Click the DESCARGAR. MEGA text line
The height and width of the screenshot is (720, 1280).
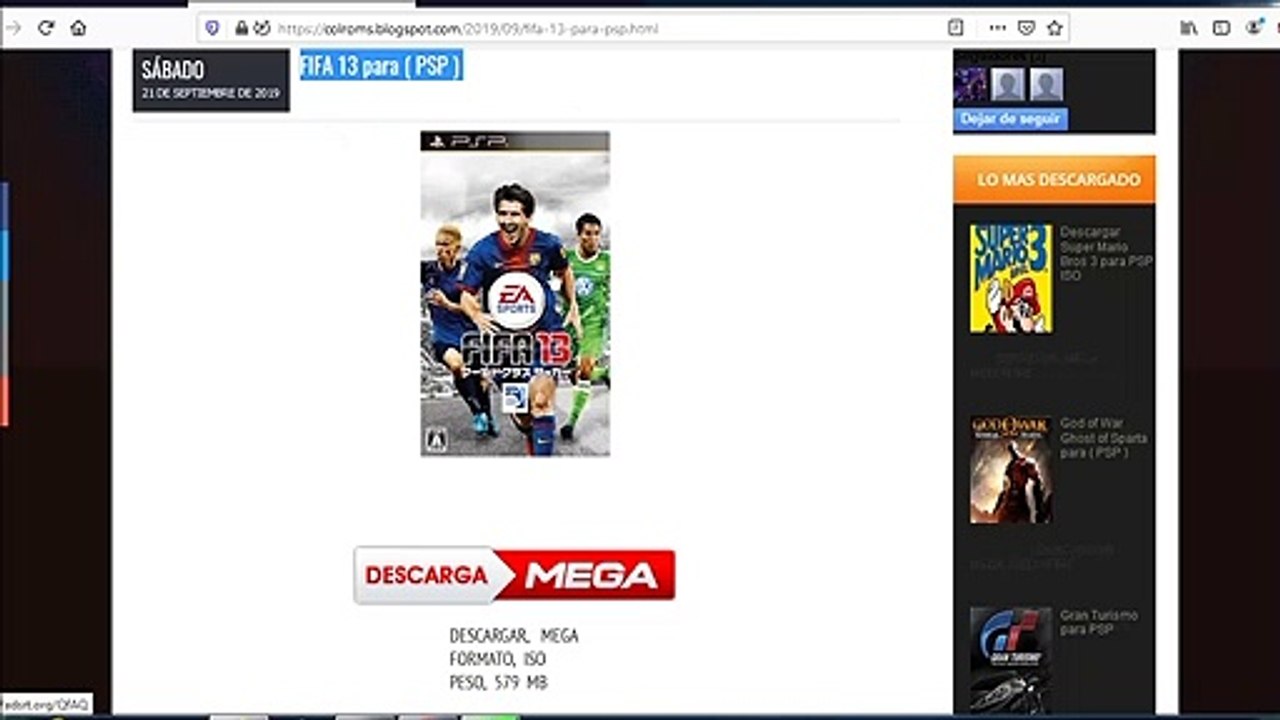[514, 636]
